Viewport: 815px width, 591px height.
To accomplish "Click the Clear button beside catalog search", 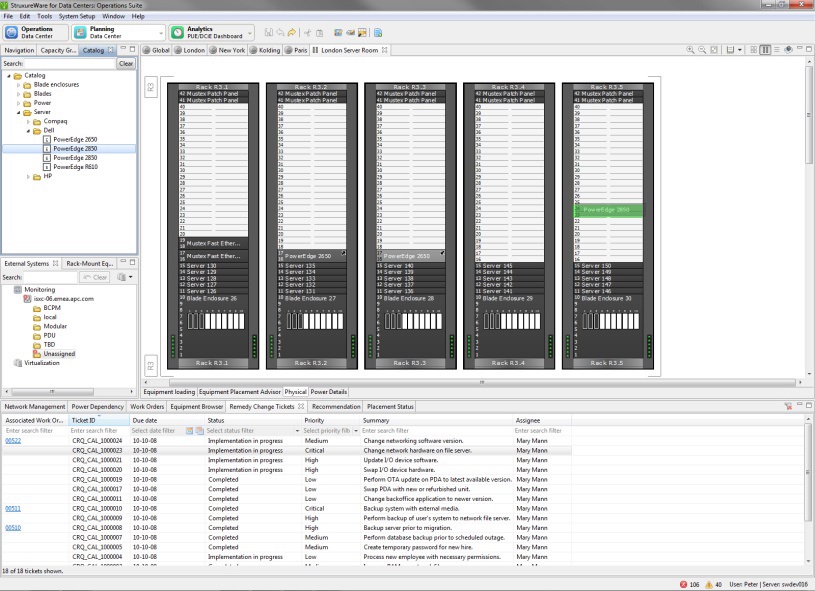I will [x=125, y=63].
